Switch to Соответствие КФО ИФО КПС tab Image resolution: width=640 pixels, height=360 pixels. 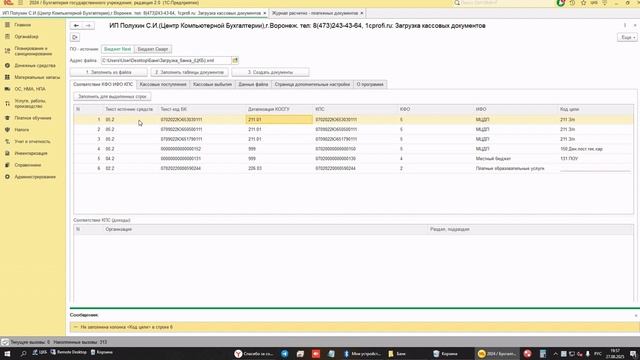[x=103, y=84]
